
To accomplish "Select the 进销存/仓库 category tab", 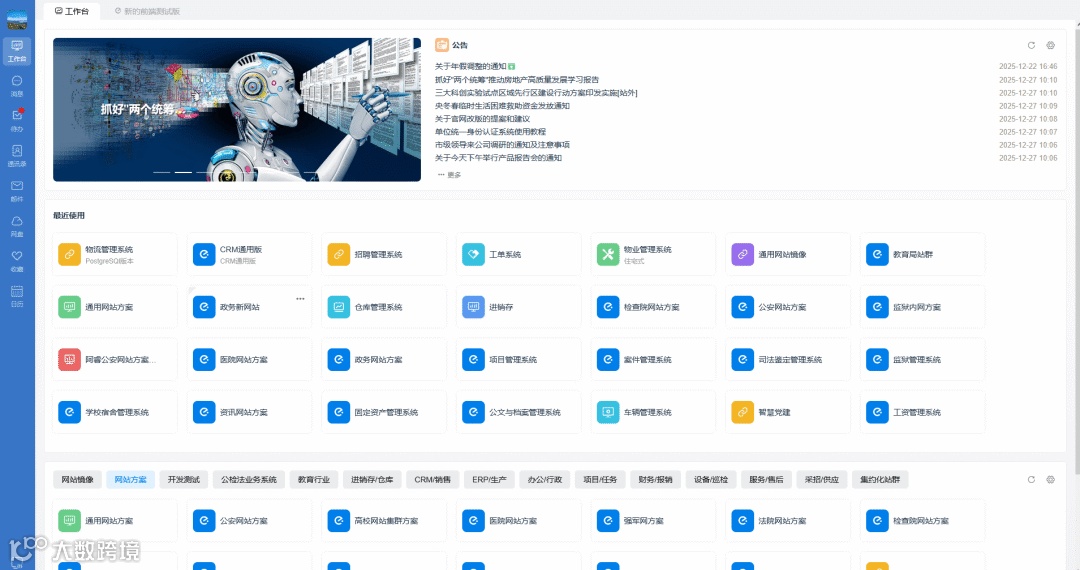I will tap(372, 480).
